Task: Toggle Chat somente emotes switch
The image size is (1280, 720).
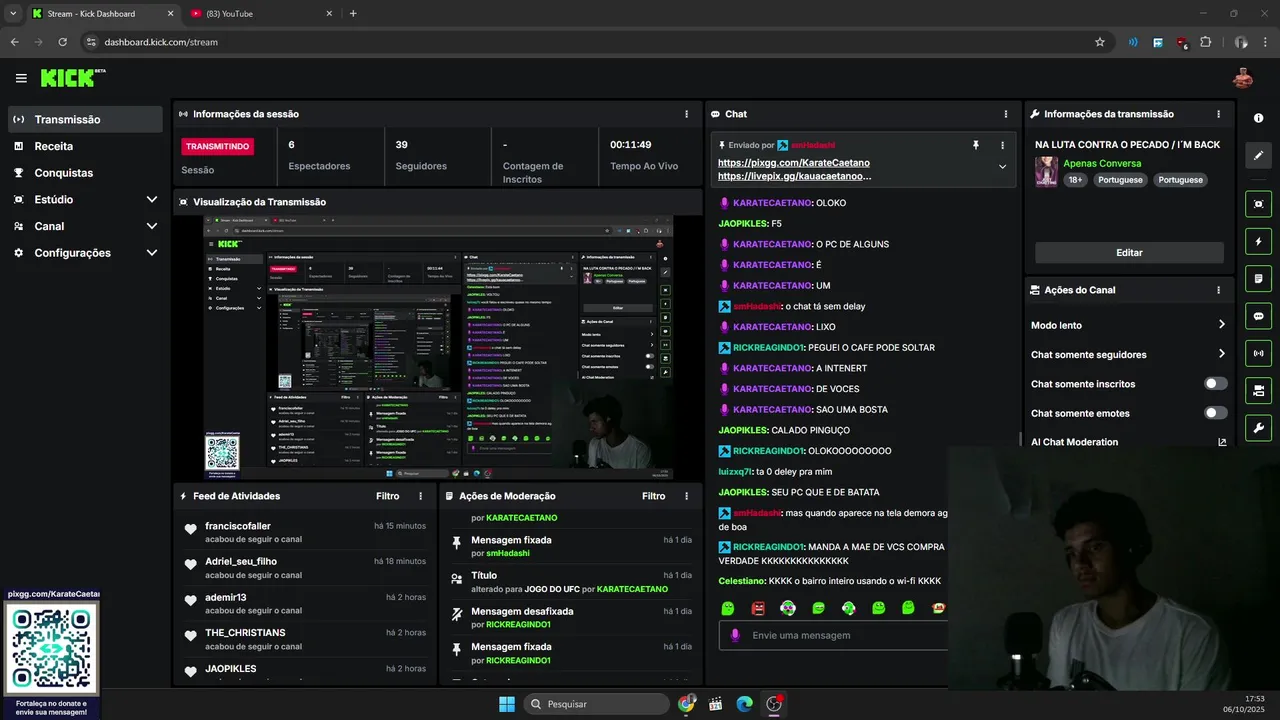Action: pyautogui.click(x=1215, y=413)
